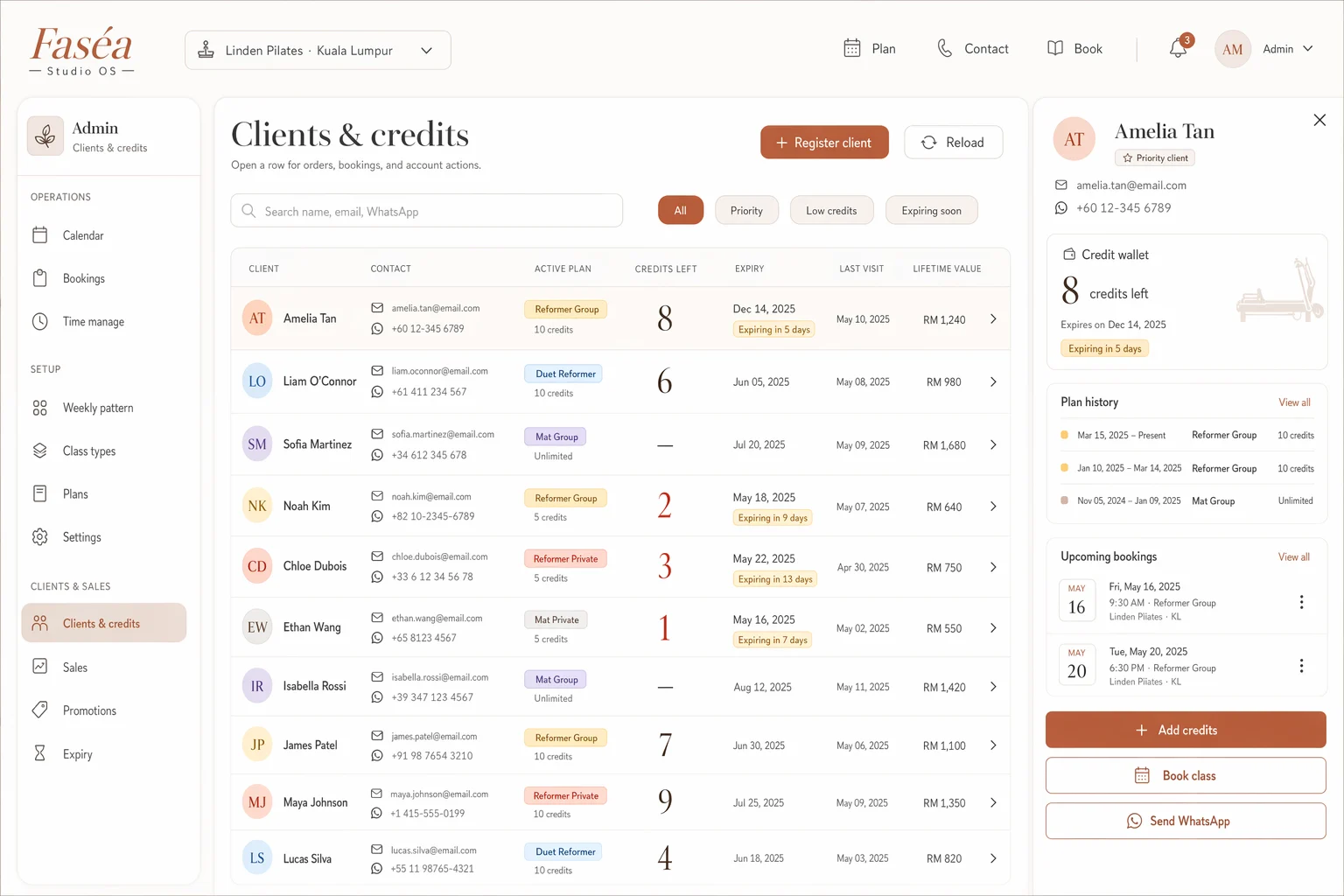
Task: Select the All filter chip
Action: tap(681, 211)
